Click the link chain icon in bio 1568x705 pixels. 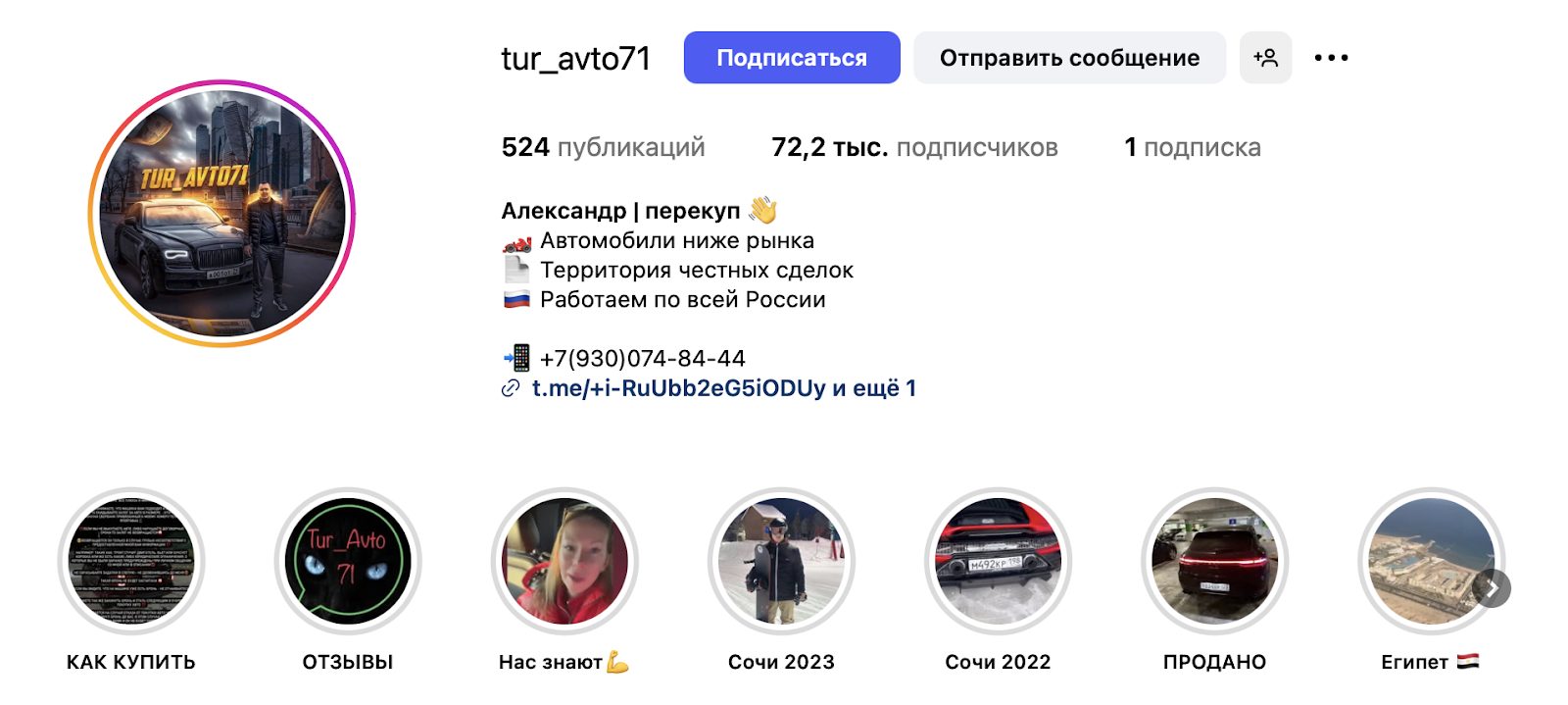pyautogui.click(x=511, y=388)
